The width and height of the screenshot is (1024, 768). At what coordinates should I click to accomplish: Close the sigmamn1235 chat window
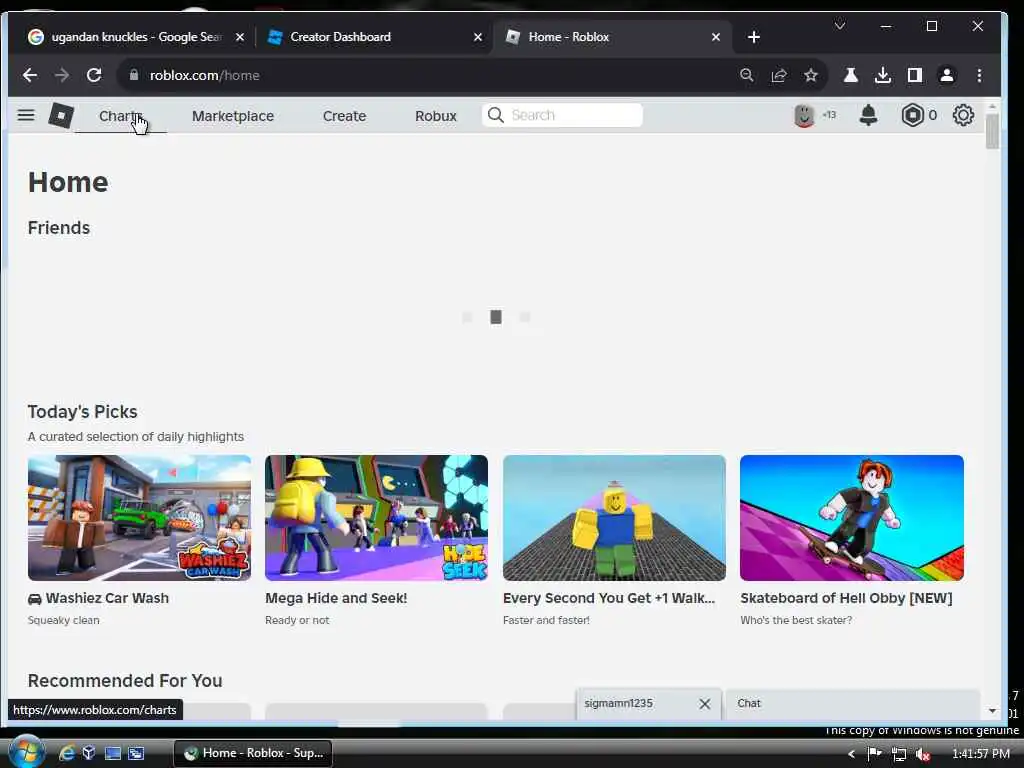(x=705, y=703)
